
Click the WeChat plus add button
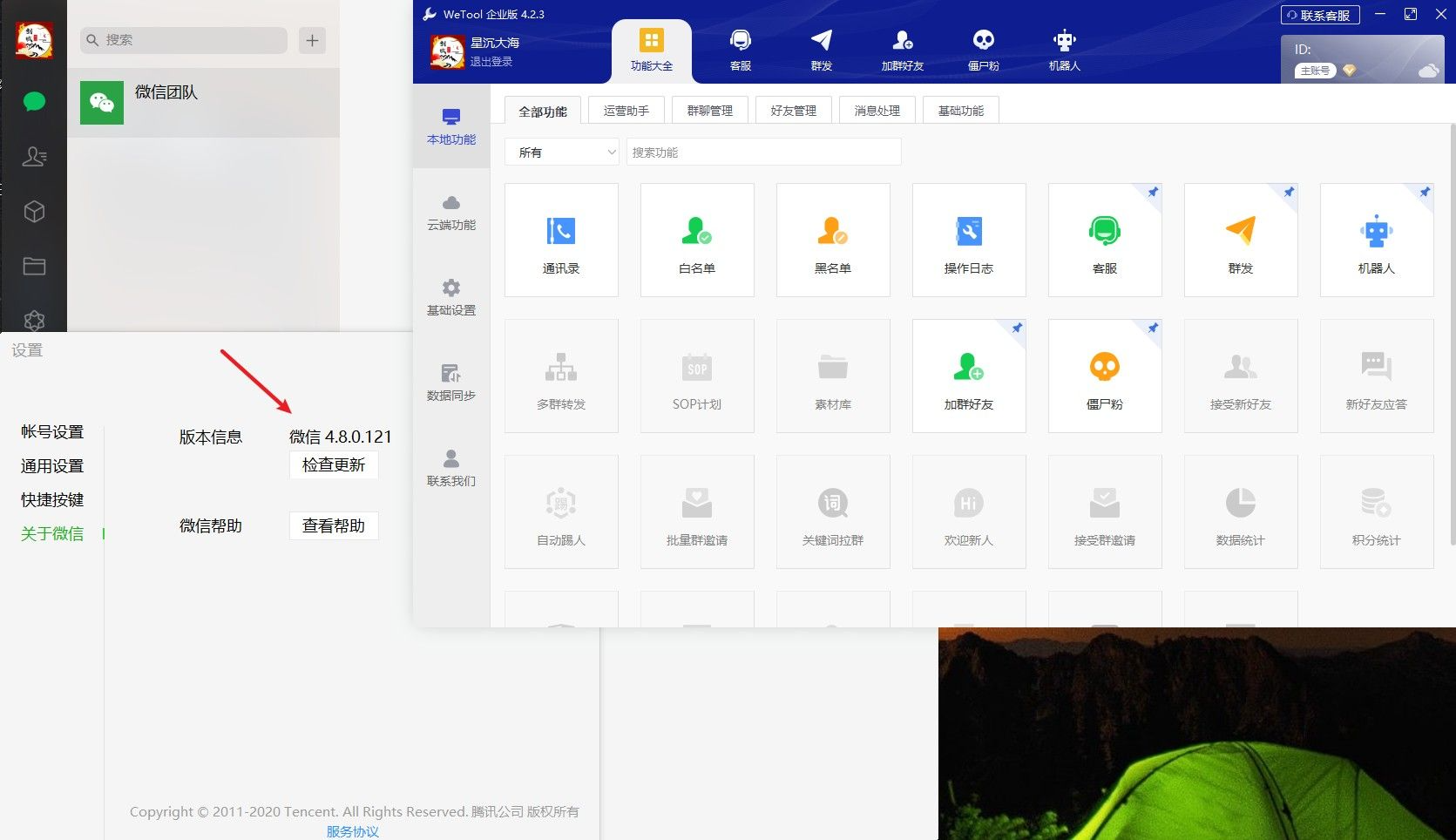313,40
